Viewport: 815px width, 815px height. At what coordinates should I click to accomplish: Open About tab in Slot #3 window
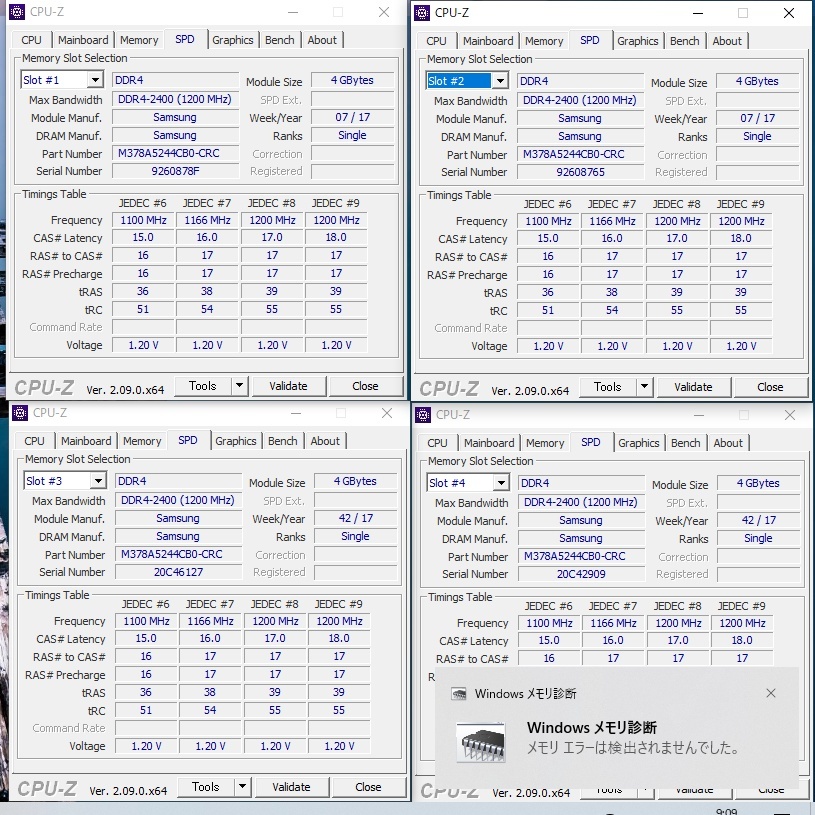pos(325,441)
